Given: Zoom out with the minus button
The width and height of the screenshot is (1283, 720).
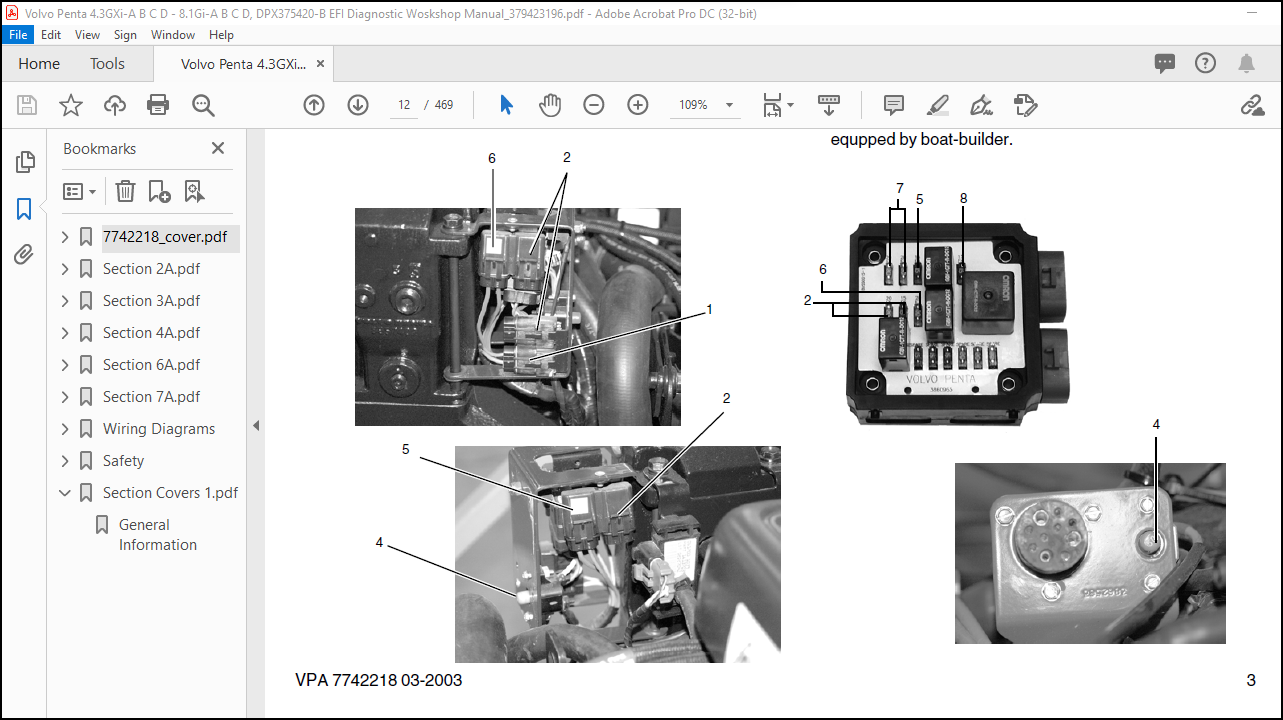Looking at the screenshot, I should click(594, 105).
